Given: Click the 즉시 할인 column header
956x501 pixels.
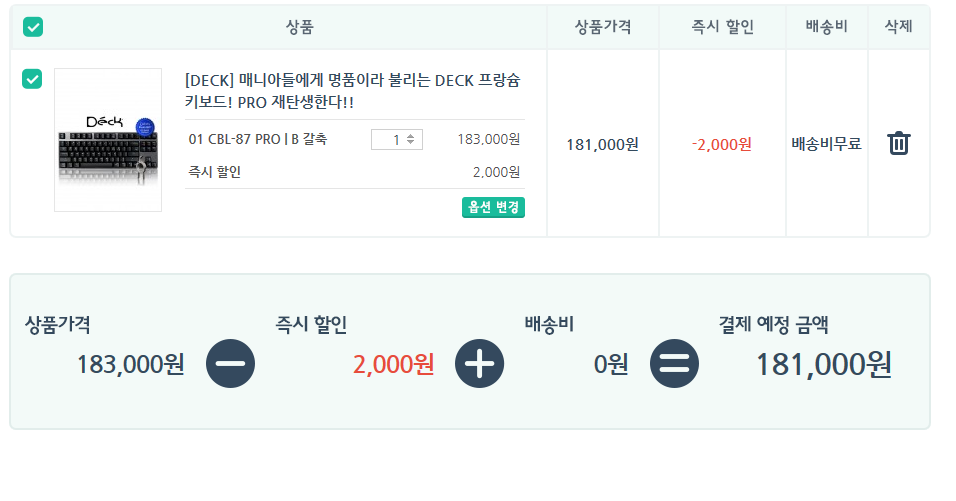Looking at the screenshot, I should coord(722,27).
